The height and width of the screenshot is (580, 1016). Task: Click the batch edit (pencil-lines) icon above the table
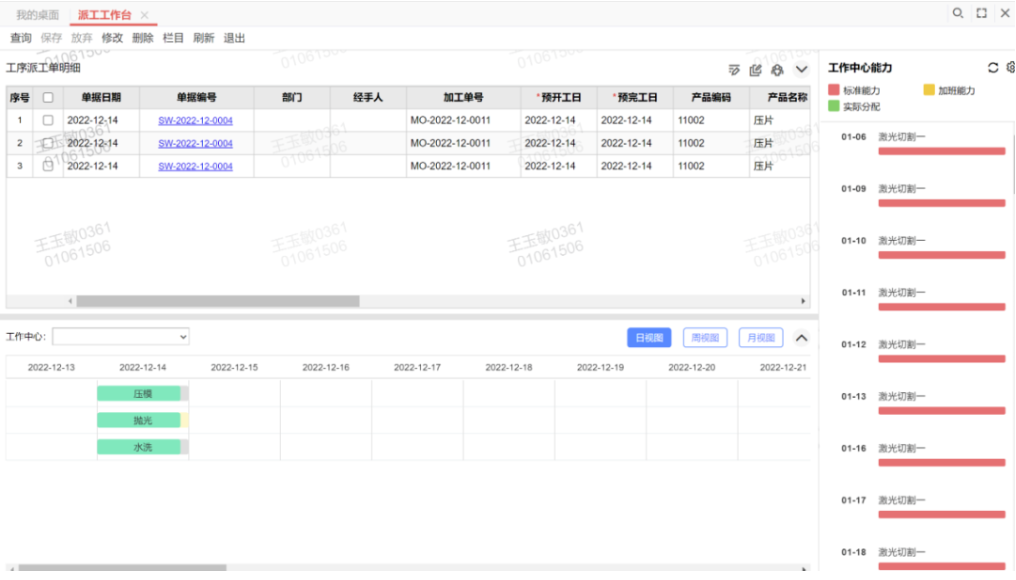734,70
